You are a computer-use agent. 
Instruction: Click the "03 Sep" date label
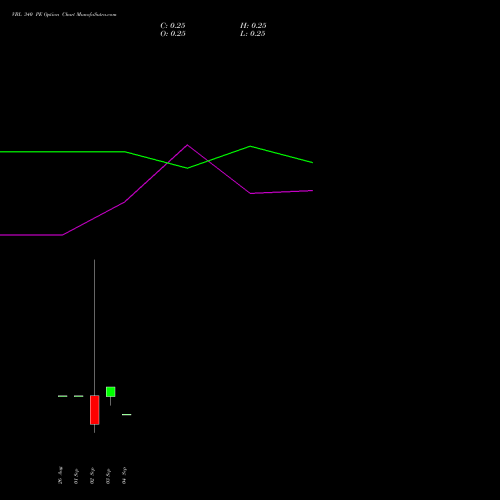108,476
